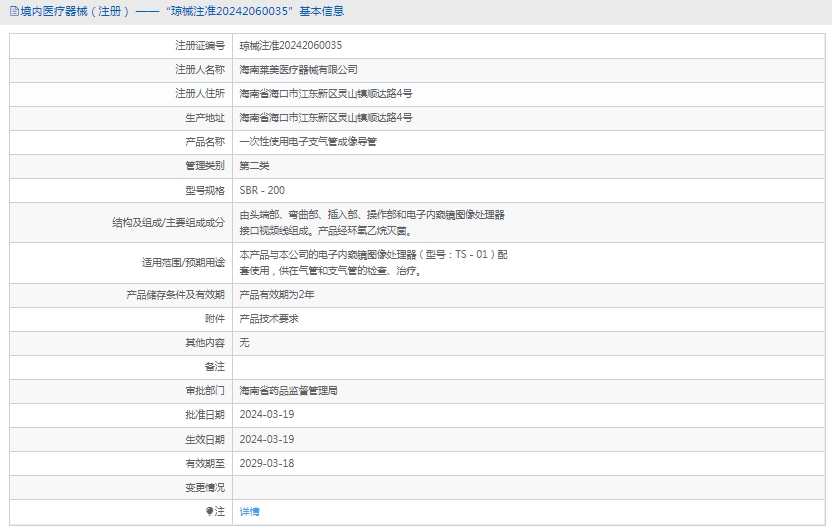Viewport: 832px width, 531px height.
Task: Click management category value 第二类
Action: click(x=254, y=166)
